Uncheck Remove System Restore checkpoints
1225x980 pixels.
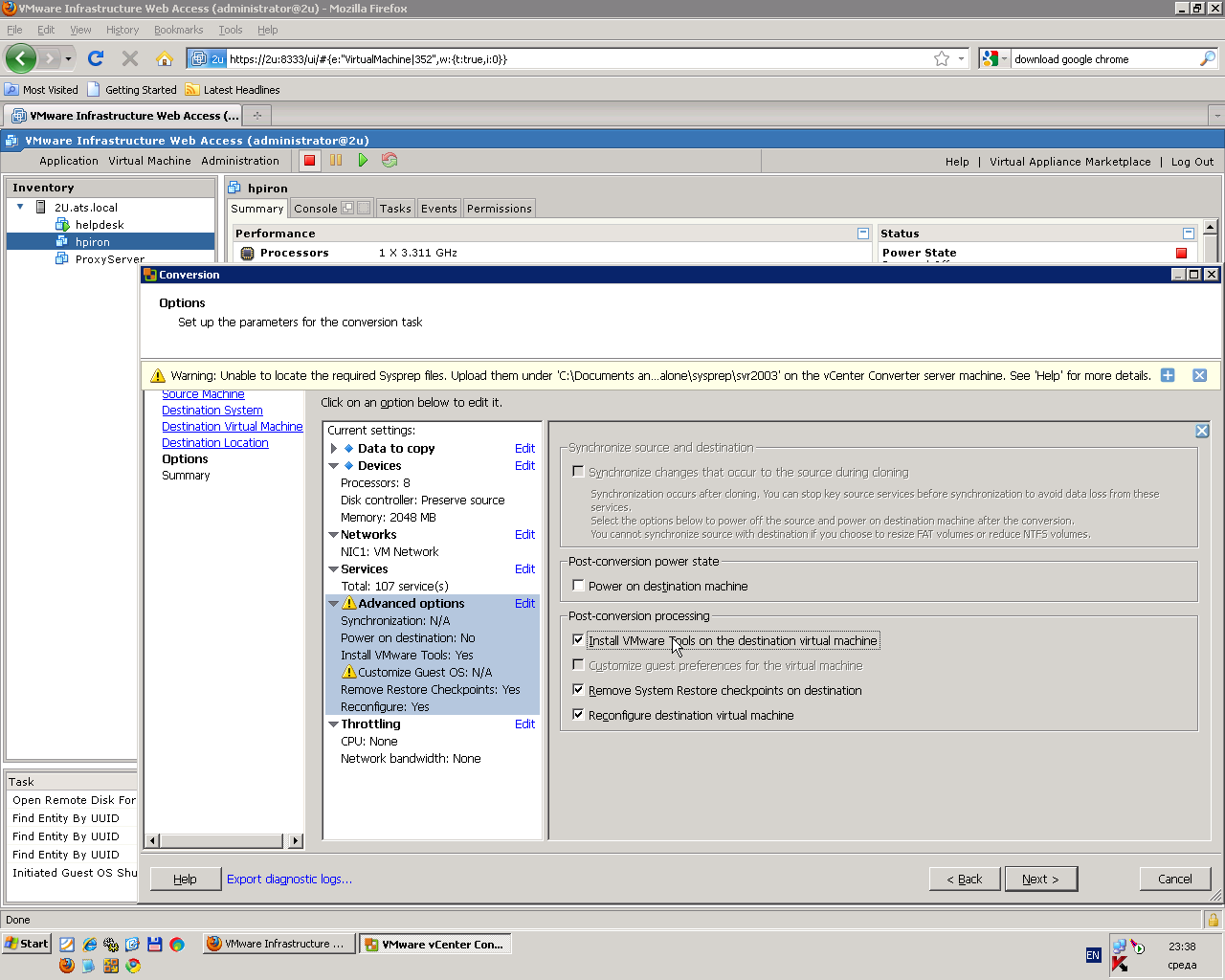tap(578, 689)
